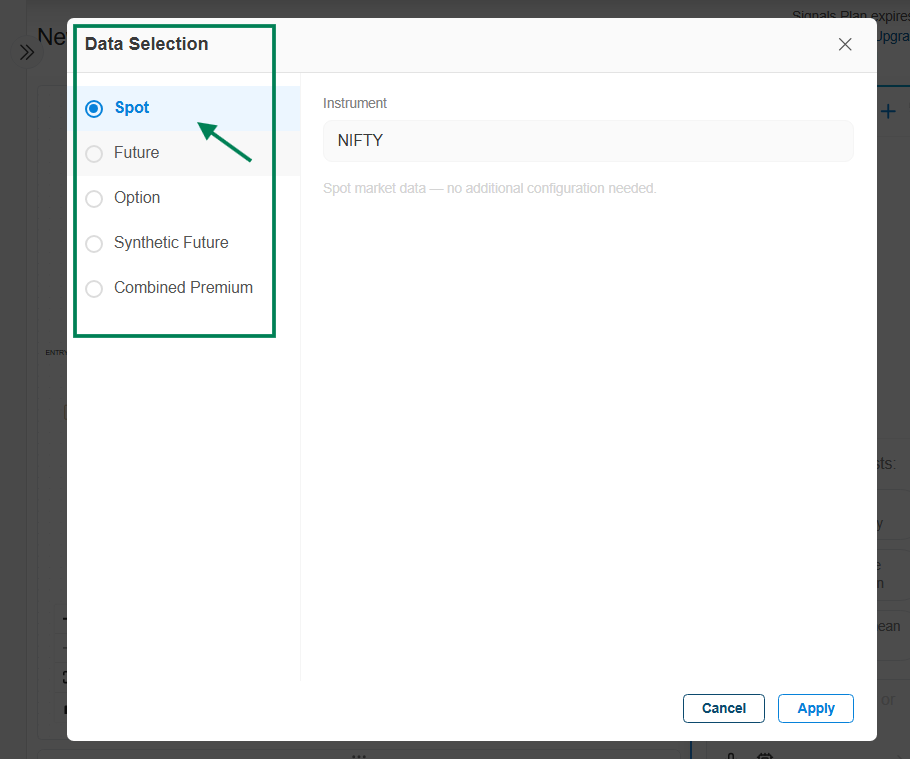Click the Apply button
Viewport: 910px width, 759px height.
click(815, 708)
